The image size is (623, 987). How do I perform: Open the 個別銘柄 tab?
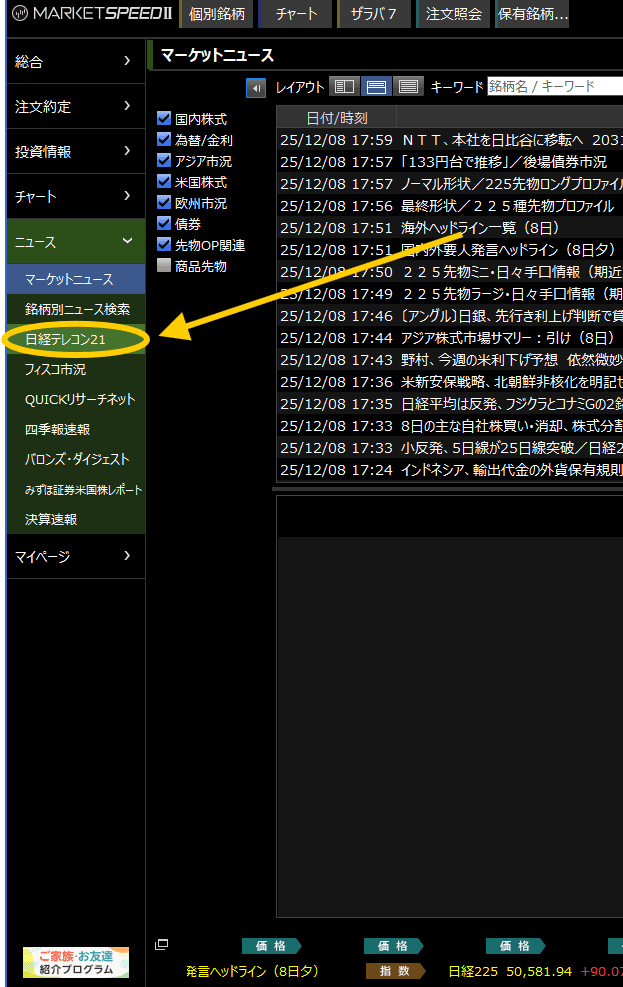click(217, 14)
